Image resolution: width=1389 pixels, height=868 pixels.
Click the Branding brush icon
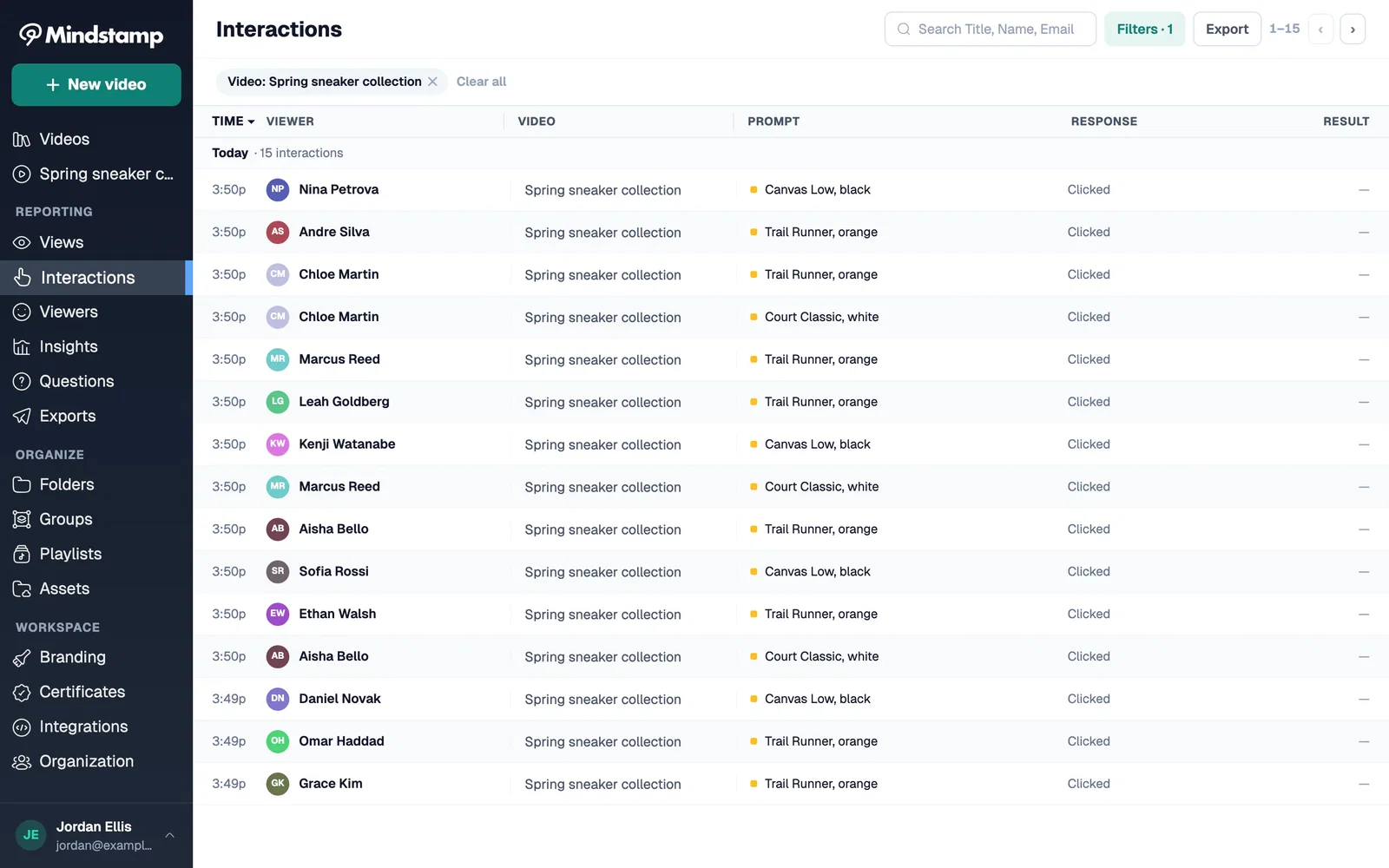(22, 658)
